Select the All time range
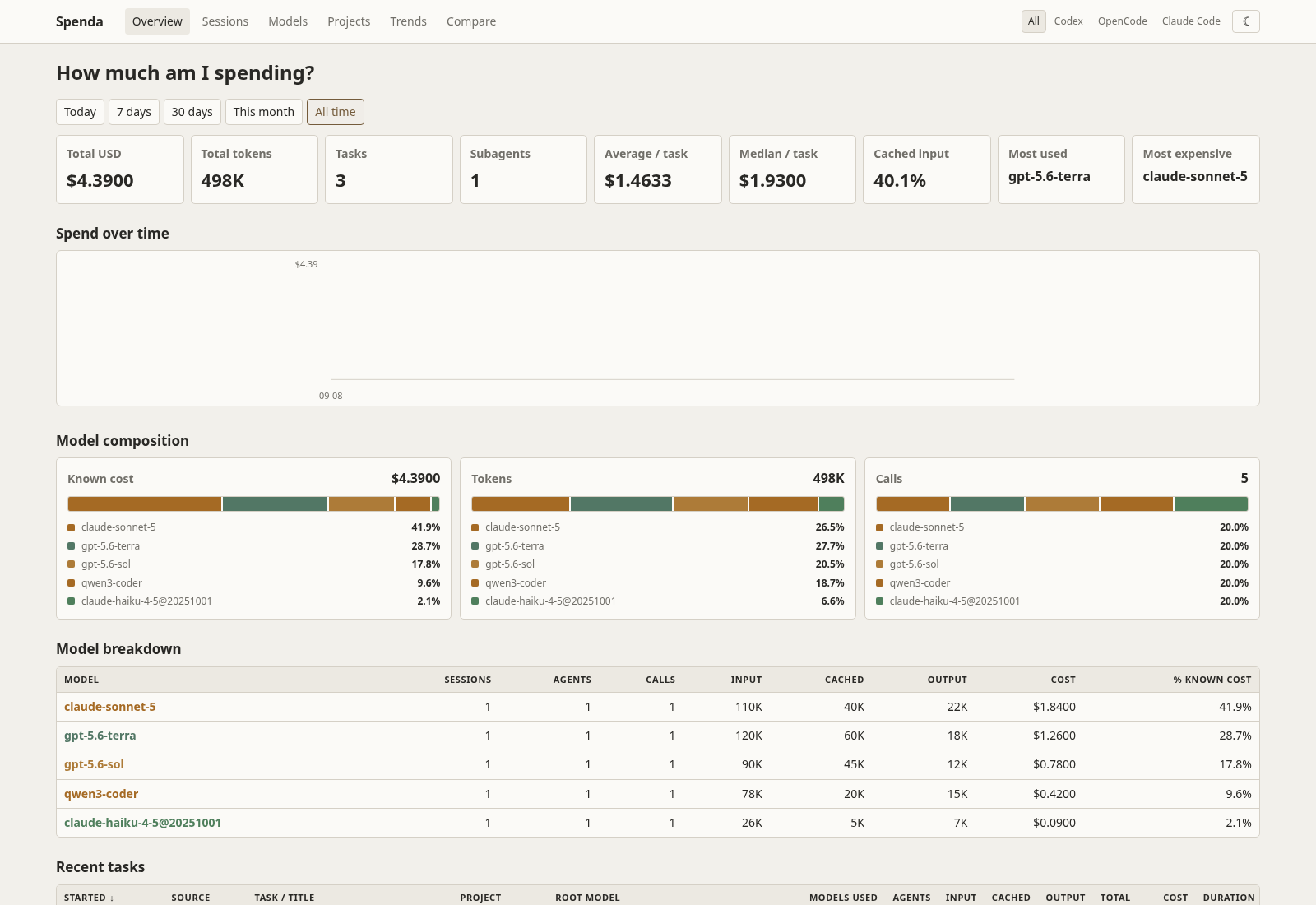The width and height of the screenshot is (1316, 905). (x=336, y=112)
